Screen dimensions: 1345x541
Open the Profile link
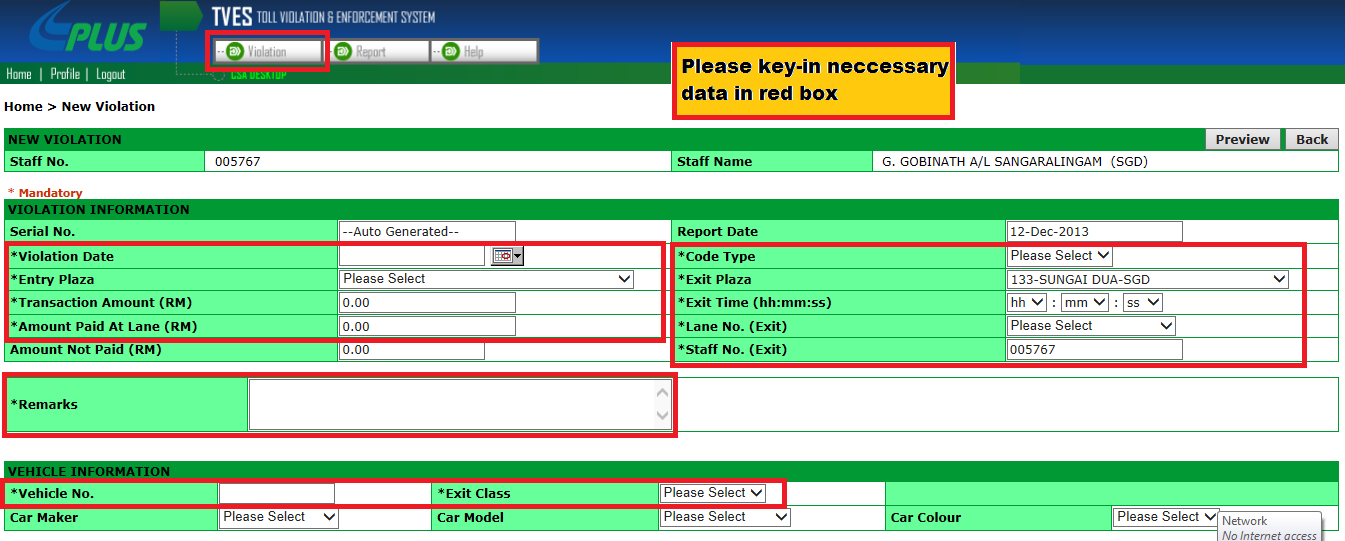(65, 74)
